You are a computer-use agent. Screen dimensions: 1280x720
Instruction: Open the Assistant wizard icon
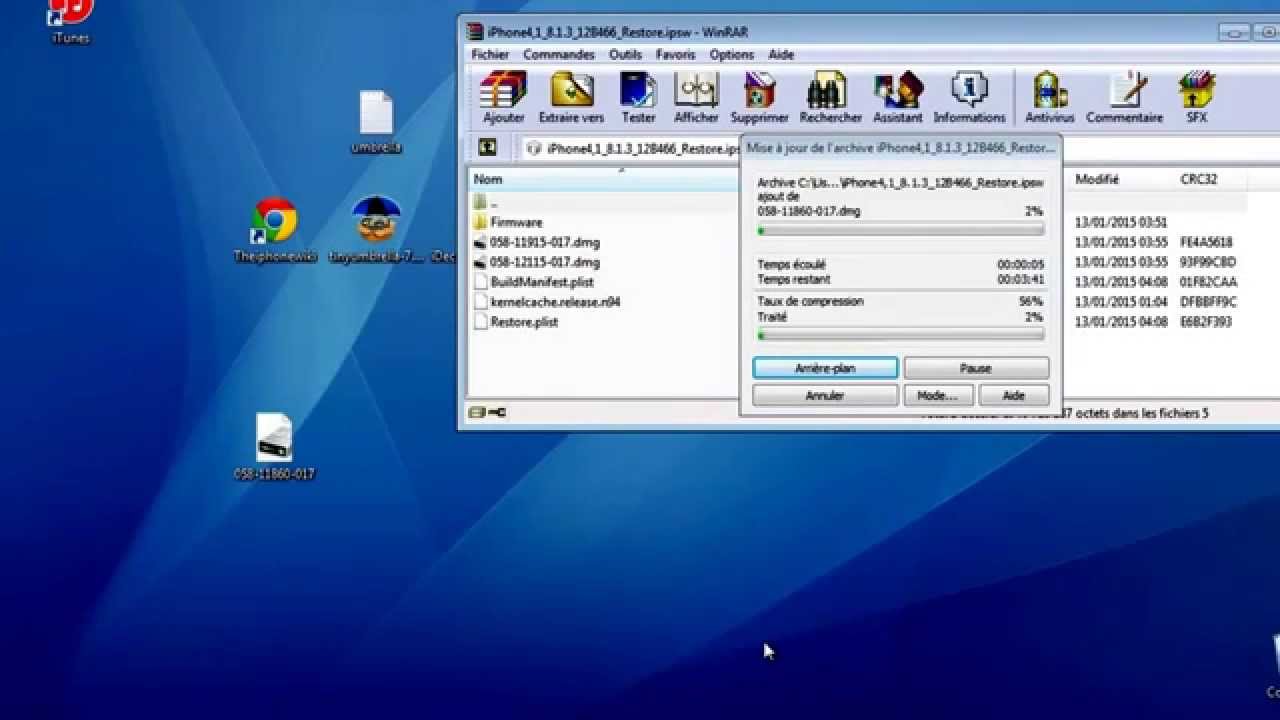tap(897, 97)
